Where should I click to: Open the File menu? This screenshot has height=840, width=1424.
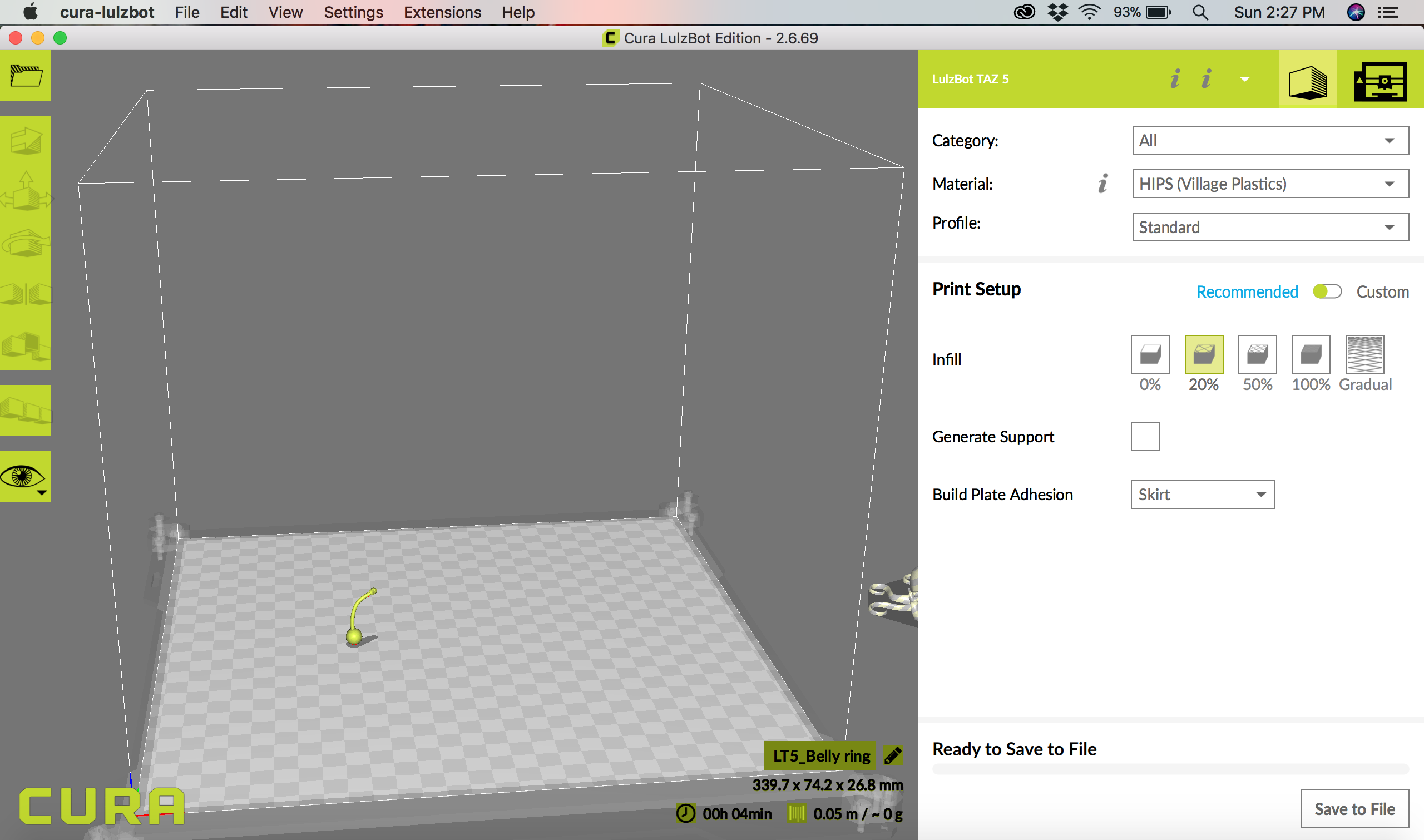187,12
